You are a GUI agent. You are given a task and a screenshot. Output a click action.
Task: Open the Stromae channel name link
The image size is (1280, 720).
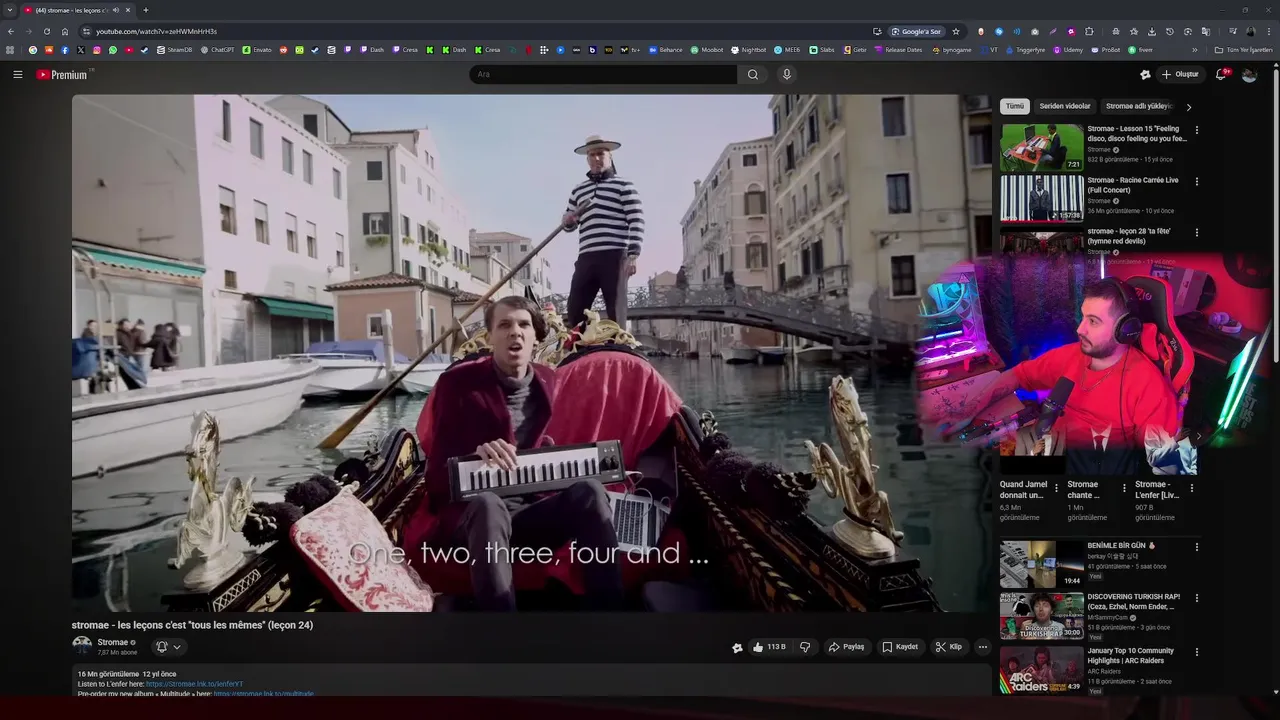pos(113,643)
